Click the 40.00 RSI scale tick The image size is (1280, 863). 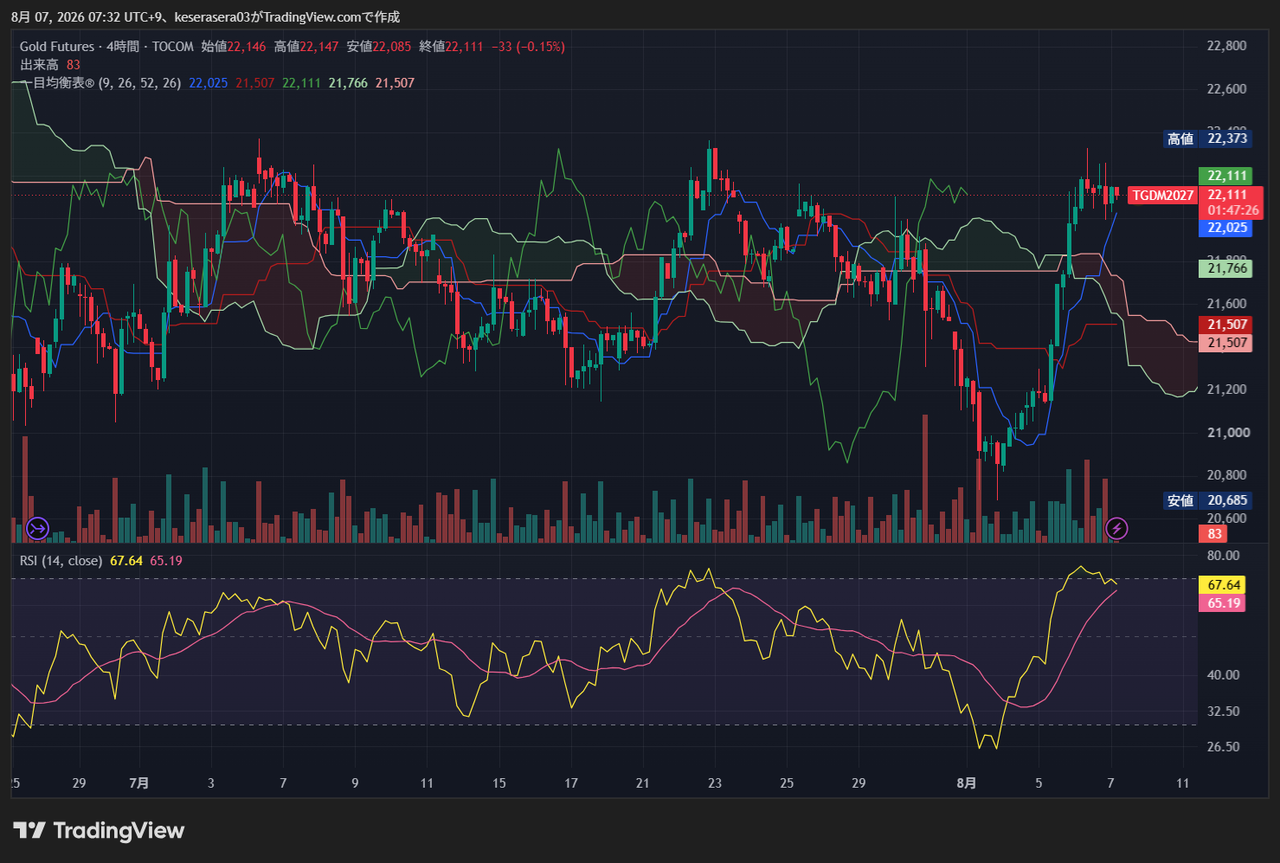click(1224, 675)
